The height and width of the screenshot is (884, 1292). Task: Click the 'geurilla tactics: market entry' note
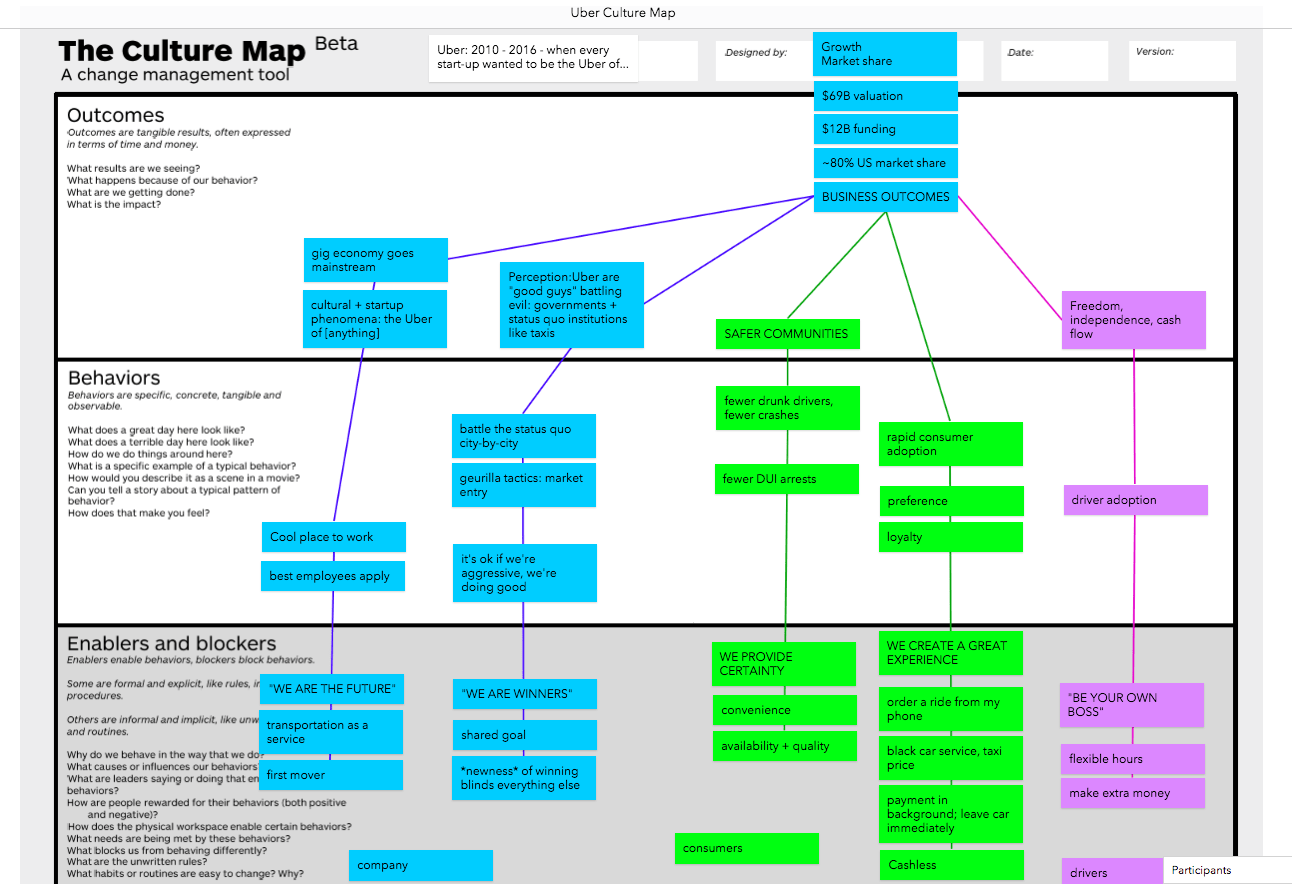(x=524, y=485)
